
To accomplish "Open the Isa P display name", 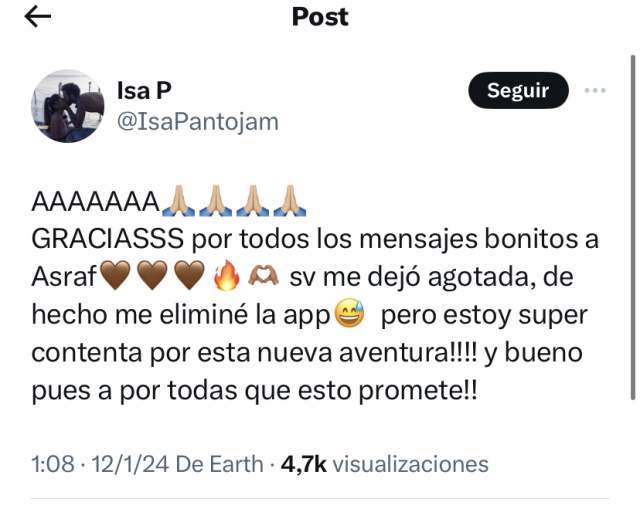I will point(144,90).
